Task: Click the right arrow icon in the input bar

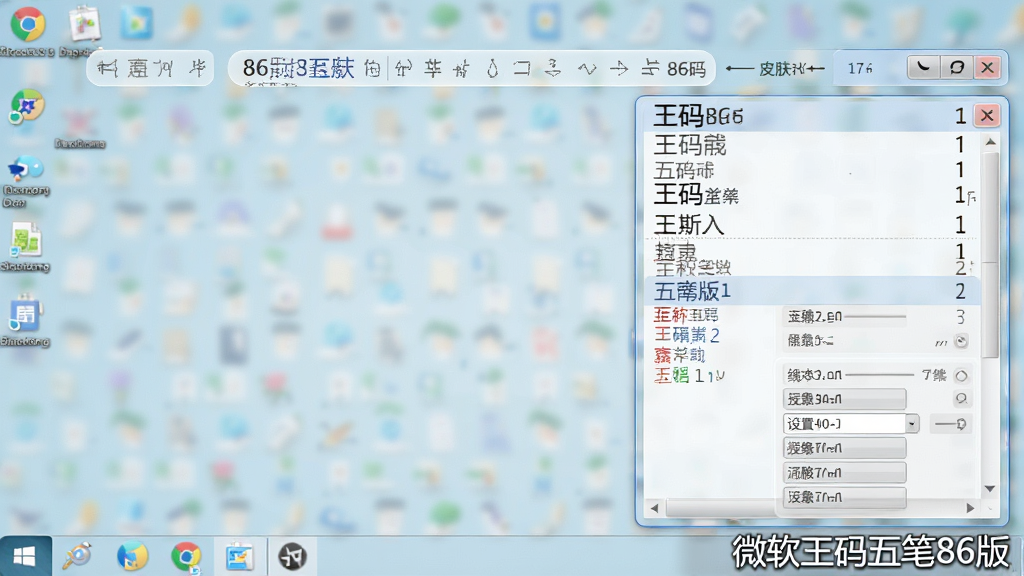Action: [x=618, y=68]
